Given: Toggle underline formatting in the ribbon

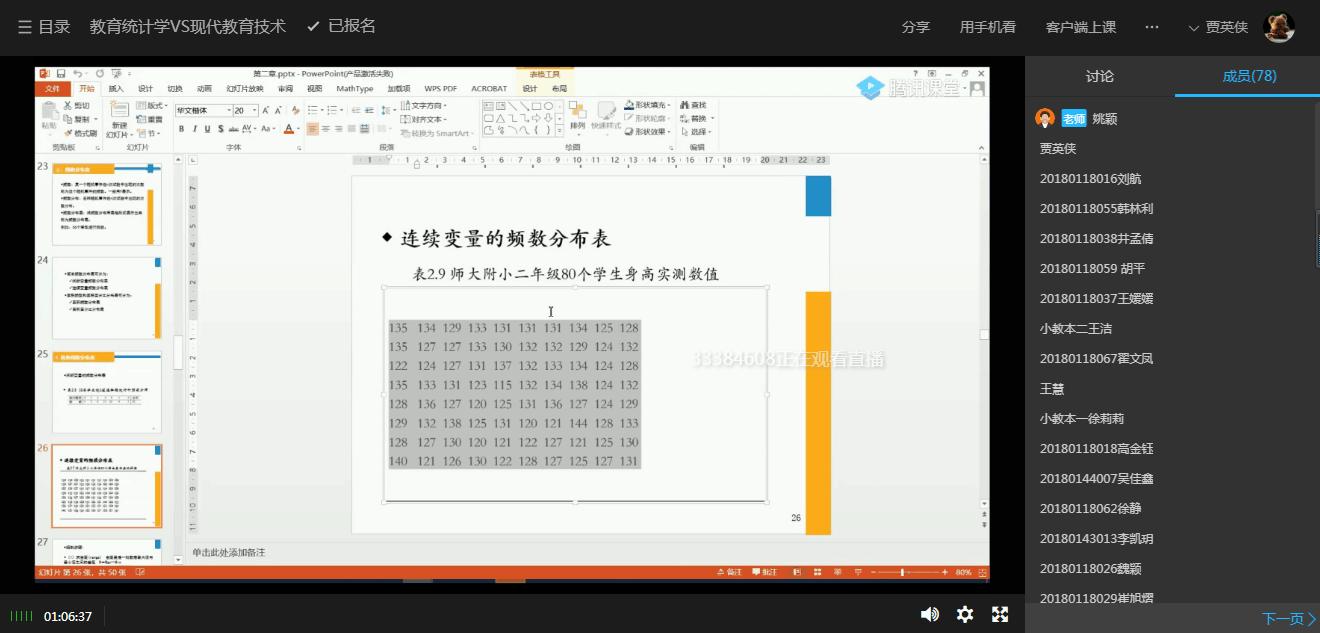Looking at the screenshot, I should [207, 129].
